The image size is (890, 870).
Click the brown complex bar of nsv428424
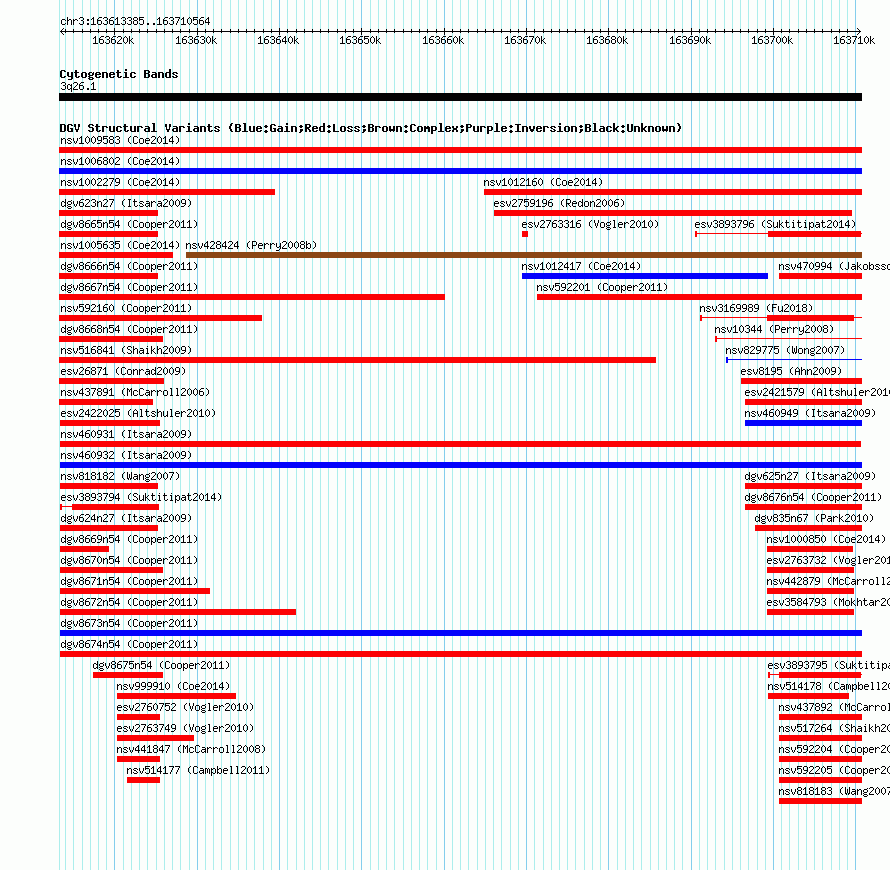pos(524,255)
